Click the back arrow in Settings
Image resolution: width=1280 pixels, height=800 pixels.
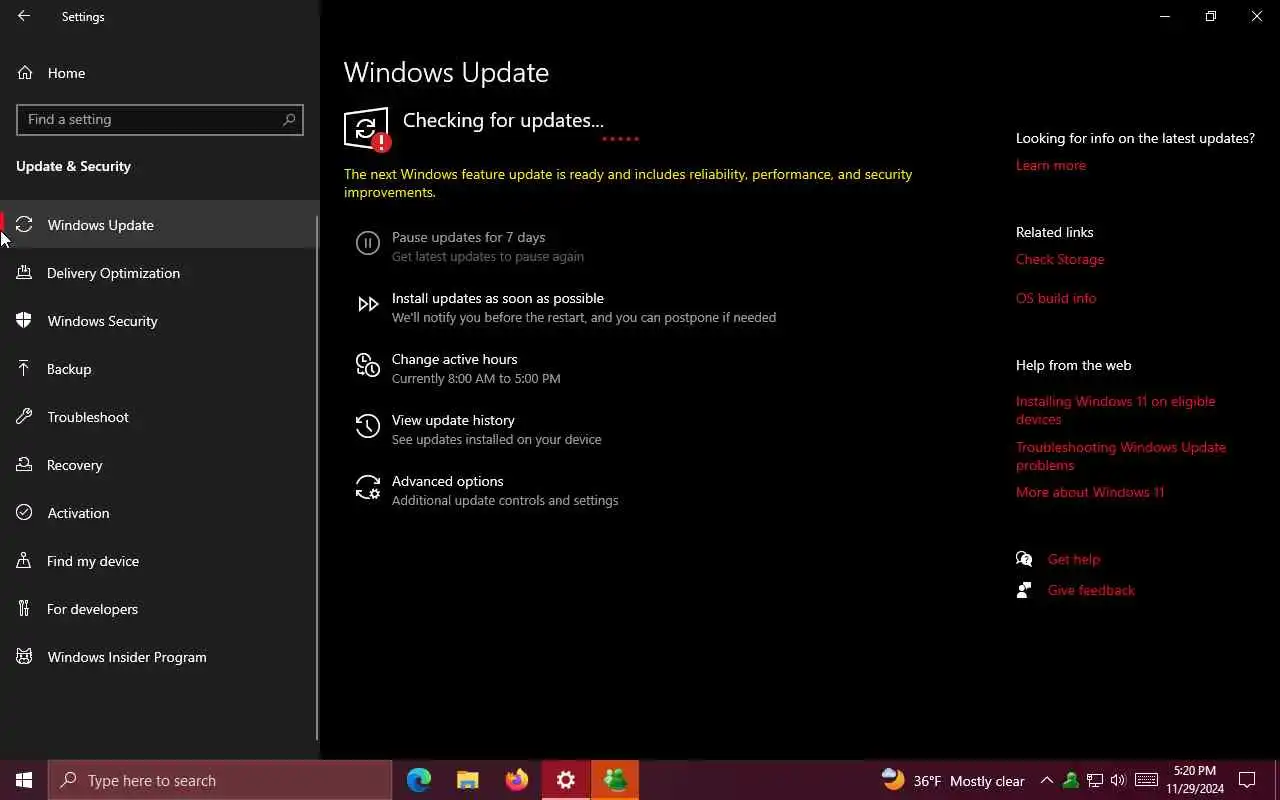pyautogui.click(x=24, y=16)
